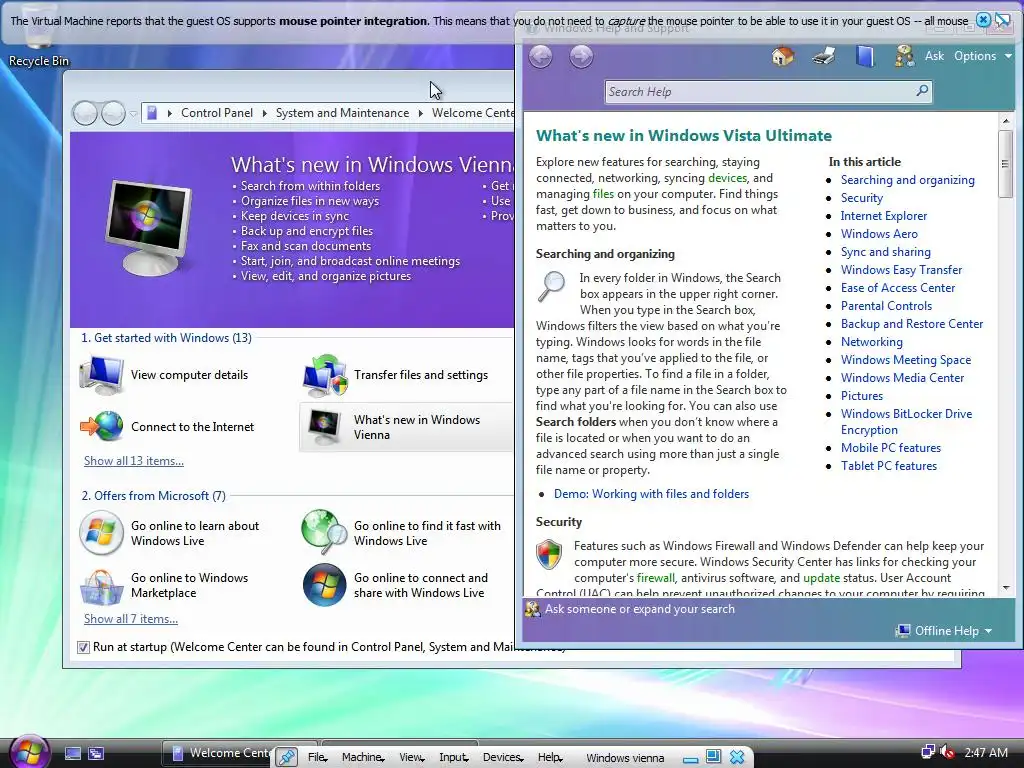Click Go online to learn about Windows Live icon

coord(101,533)
